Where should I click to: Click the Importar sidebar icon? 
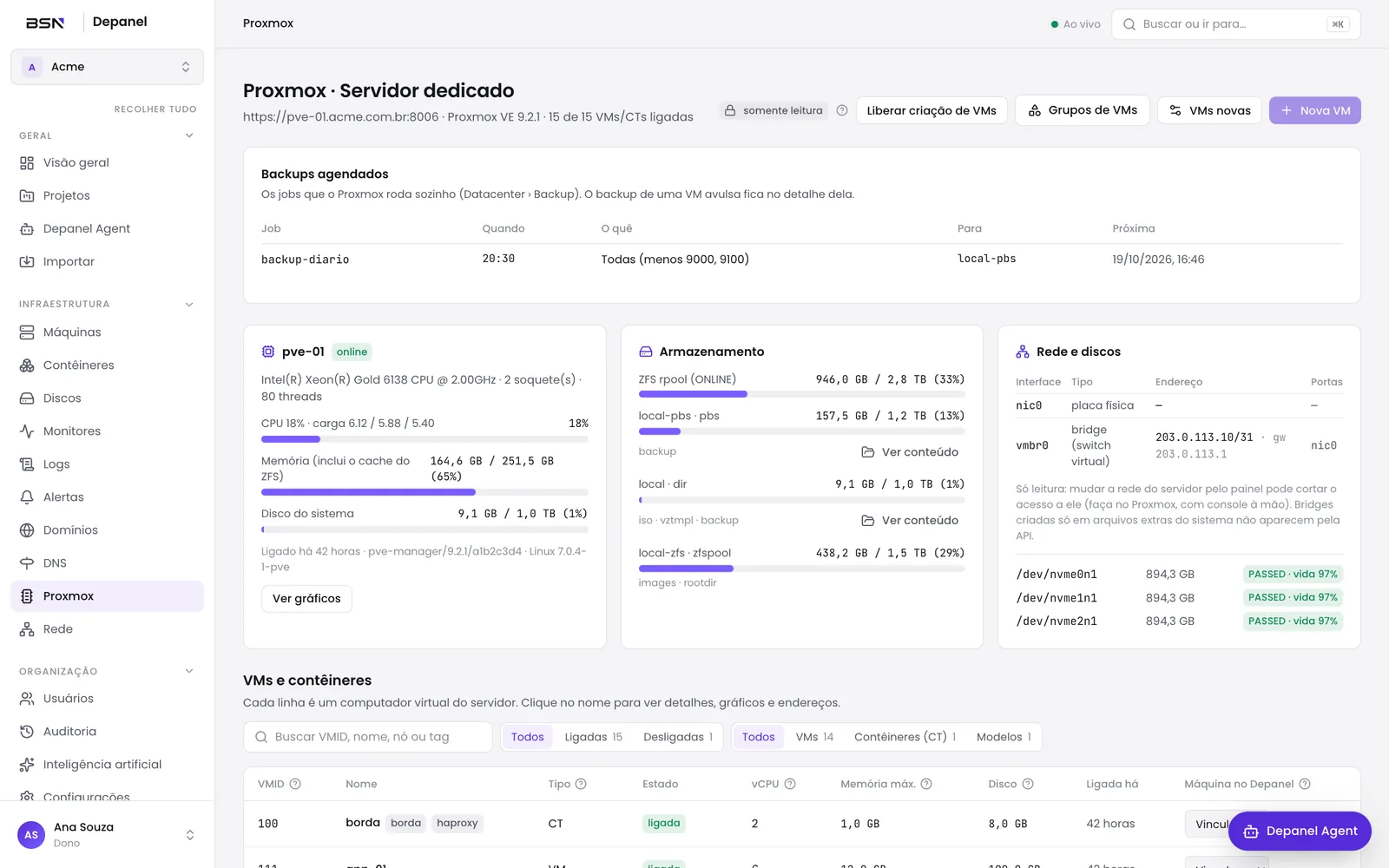[x=27, y=261]
